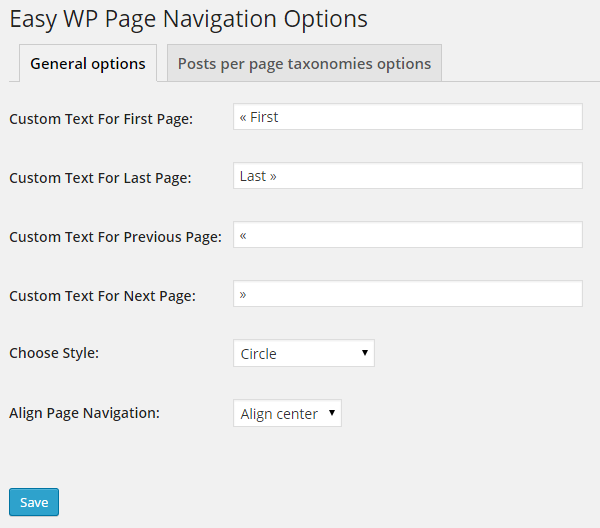The image size is (600, 528).
Task: Click the "Last »" text in the input
Action: click(258, 176)
